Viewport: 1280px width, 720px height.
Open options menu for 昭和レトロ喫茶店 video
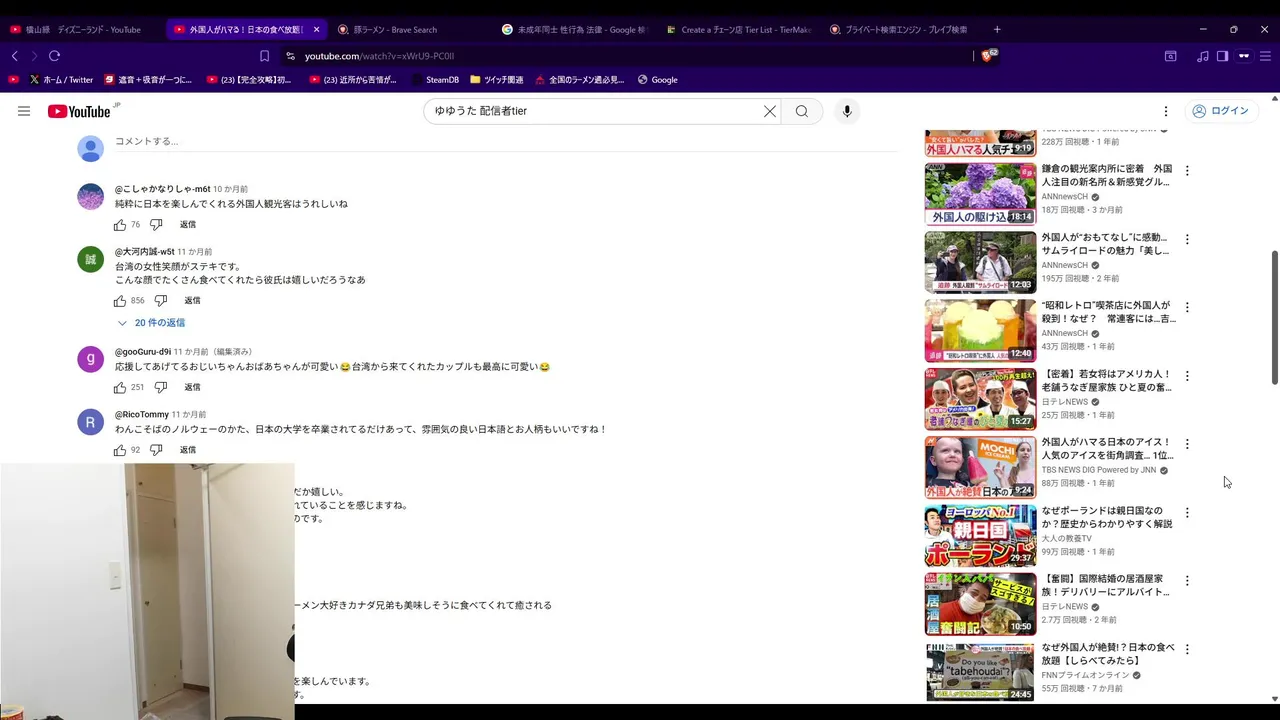tap(1187, 308)
